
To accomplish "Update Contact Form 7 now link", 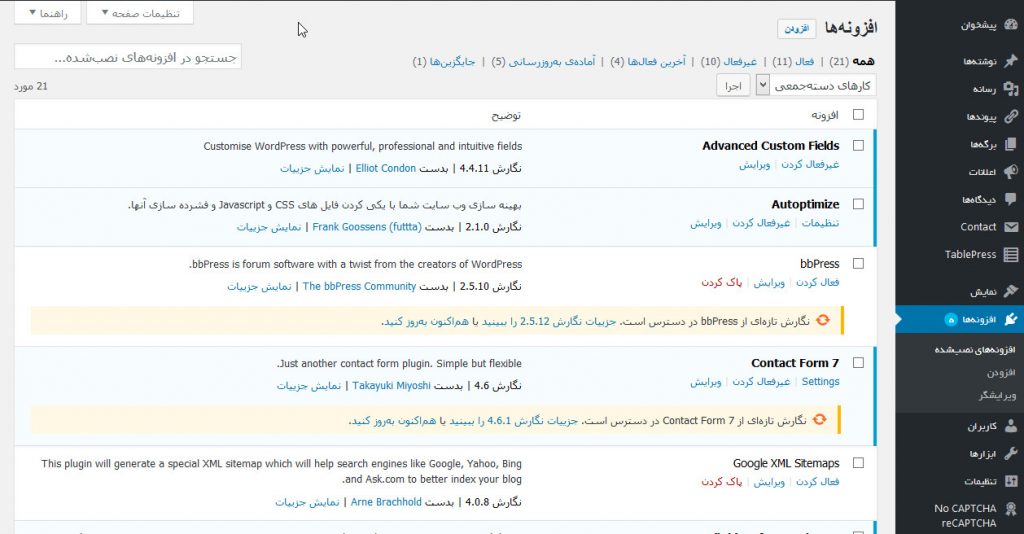I will click(x=394, y=421).
